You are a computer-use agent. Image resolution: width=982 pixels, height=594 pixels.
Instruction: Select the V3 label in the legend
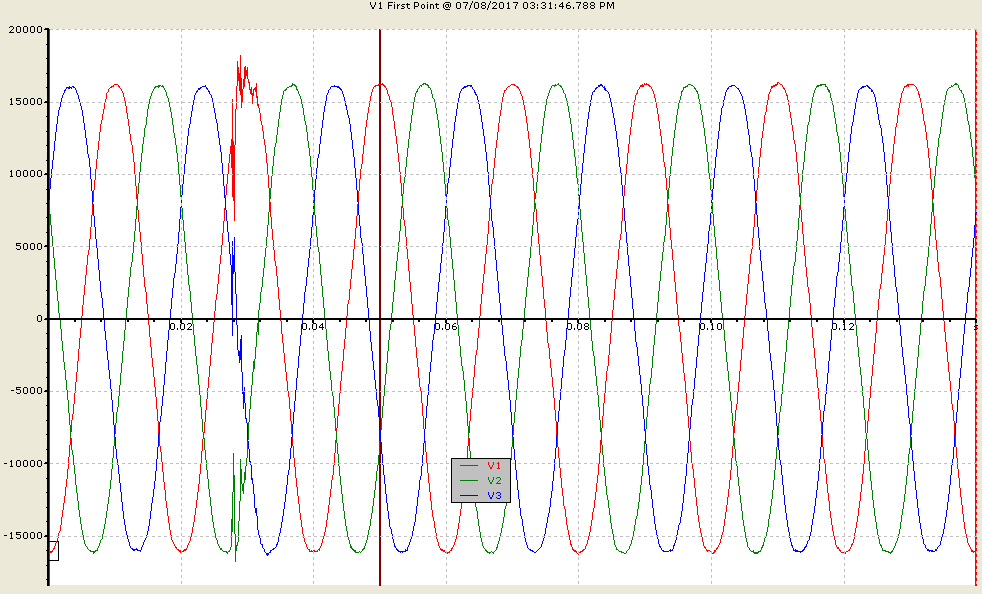(494, 496)
